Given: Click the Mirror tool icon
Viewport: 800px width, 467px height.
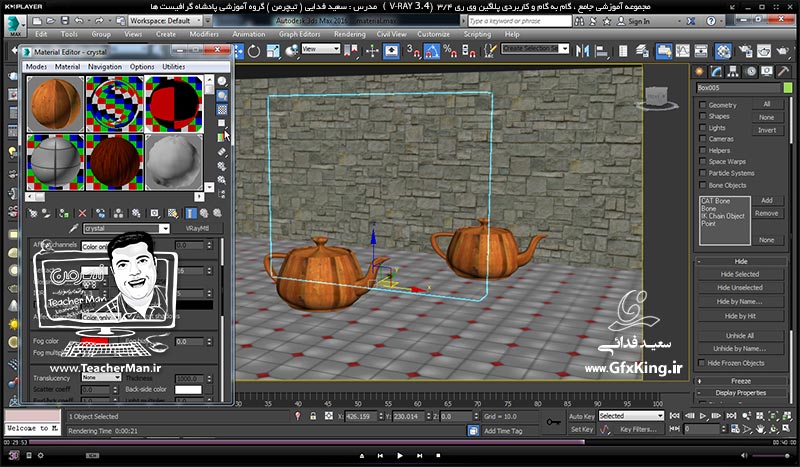Looking at the screenshot, I should click(x=582, y=51).
